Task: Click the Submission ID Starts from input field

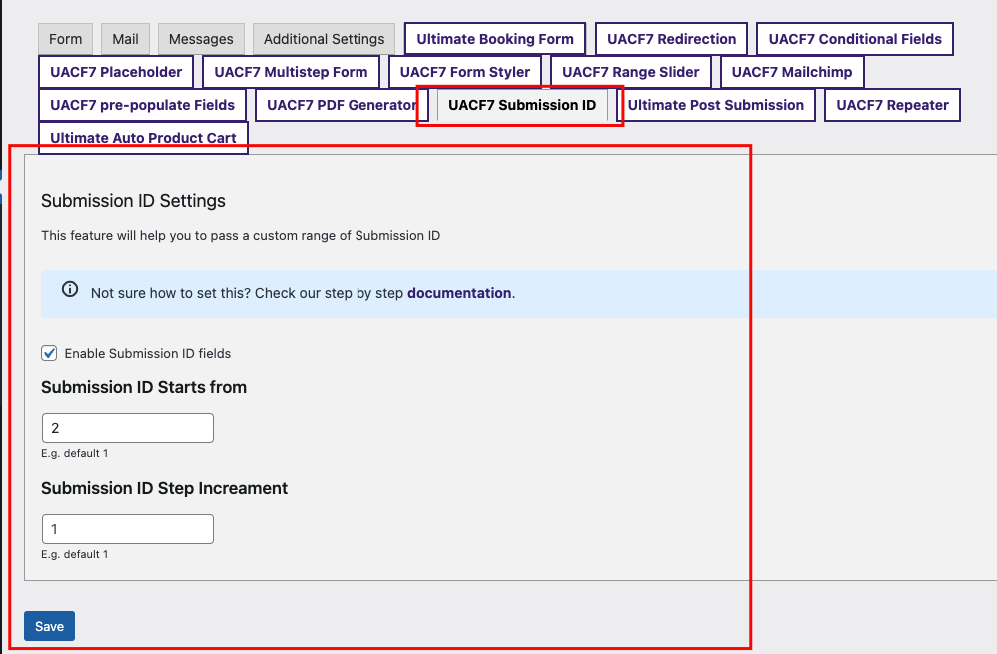Action: tap(127, 427)
